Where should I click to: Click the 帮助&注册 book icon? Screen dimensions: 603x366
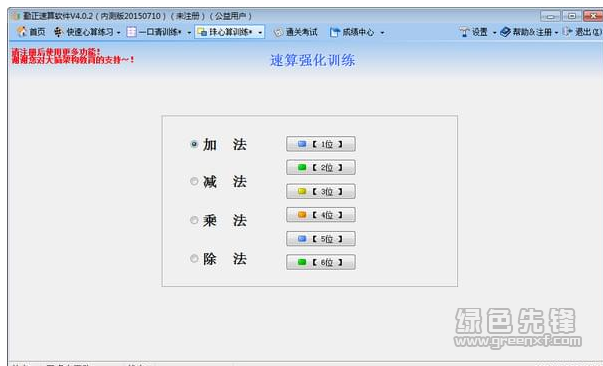[x=505, y=32]
